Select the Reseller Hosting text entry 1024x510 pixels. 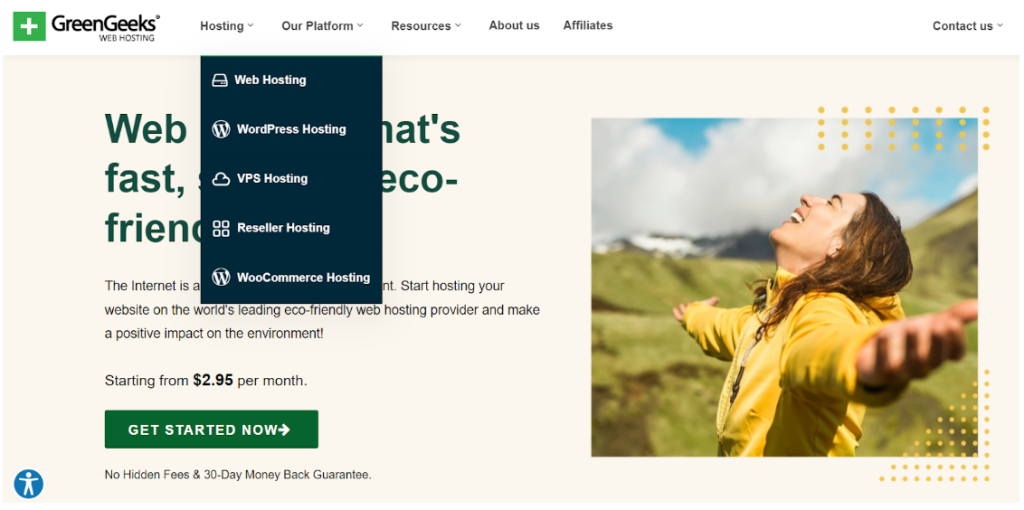tap(283, 228)
